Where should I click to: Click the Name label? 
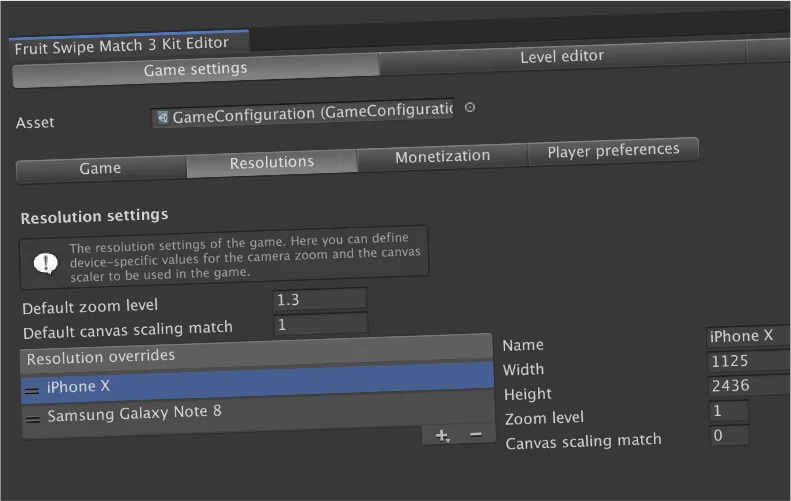523,345
